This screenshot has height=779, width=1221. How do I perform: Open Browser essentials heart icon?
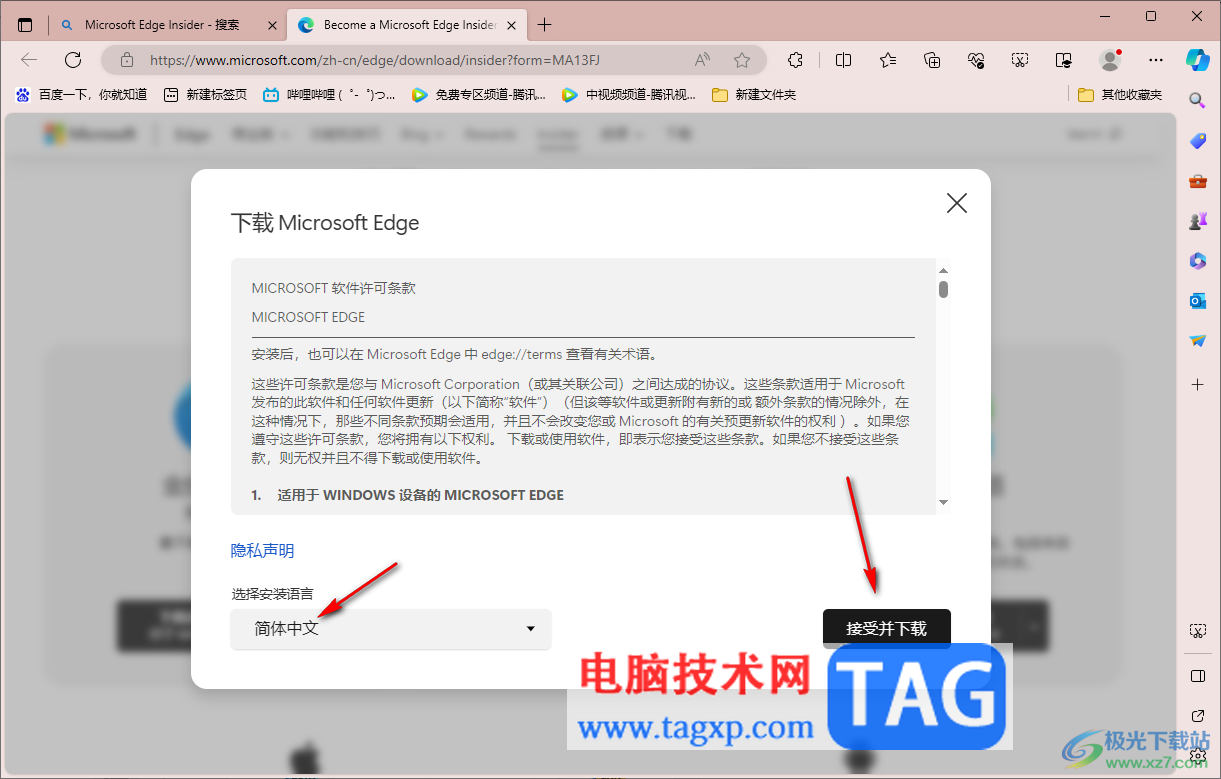tap(976, 60)
